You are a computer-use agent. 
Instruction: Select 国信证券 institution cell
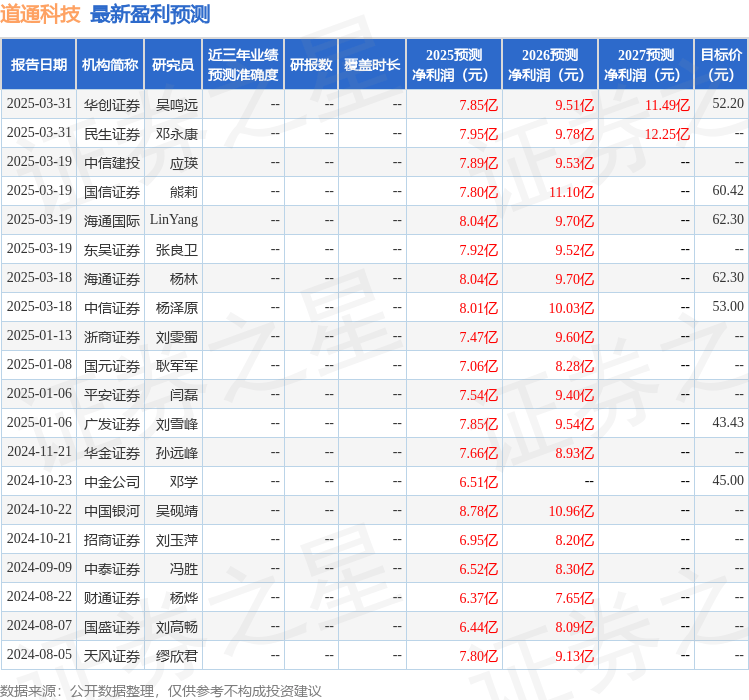click(112, 192)
